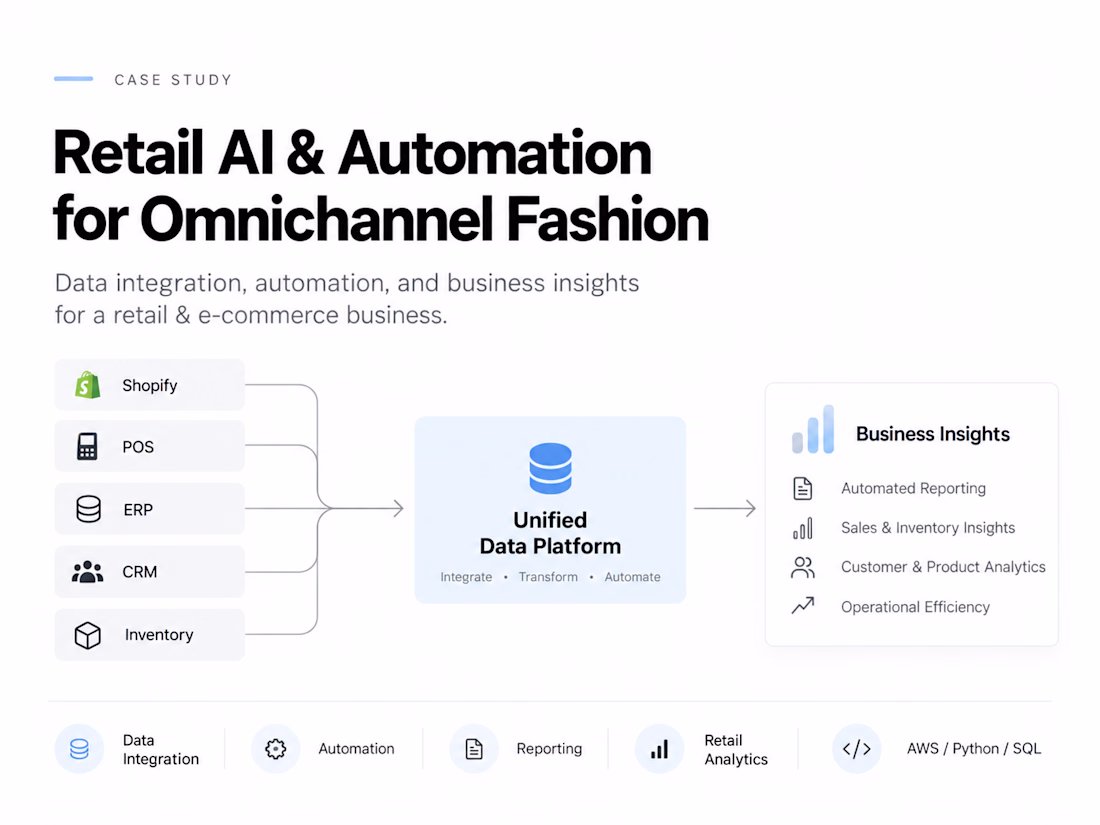The width and height of the screenshot is (1100, 825).
Task: Select the "Retail Analytics" footer label
Action: (736, 749)
